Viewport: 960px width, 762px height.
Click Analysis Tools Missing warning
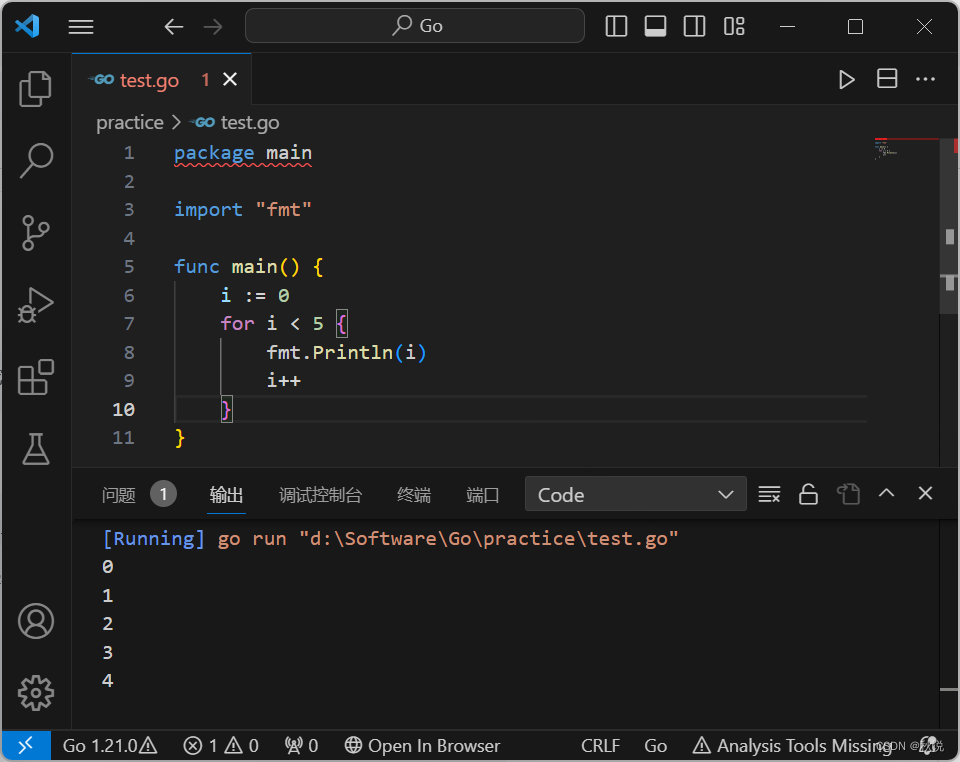point(792,745)
